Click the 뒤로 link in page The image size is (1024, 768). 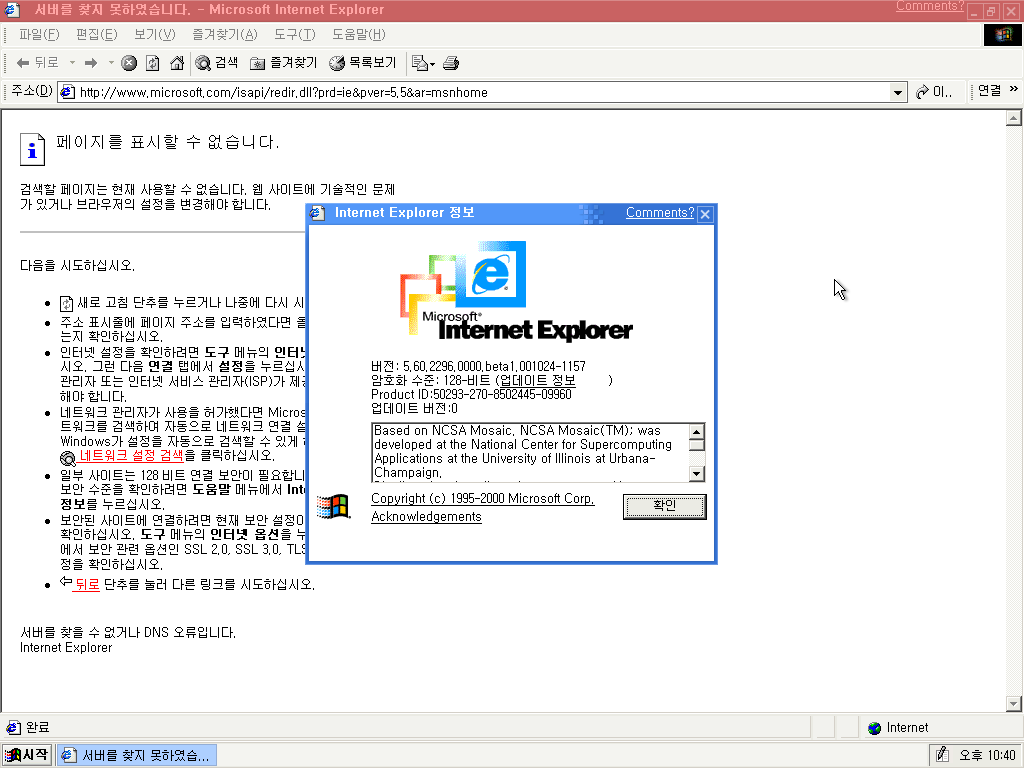click(x=88, y=584)
